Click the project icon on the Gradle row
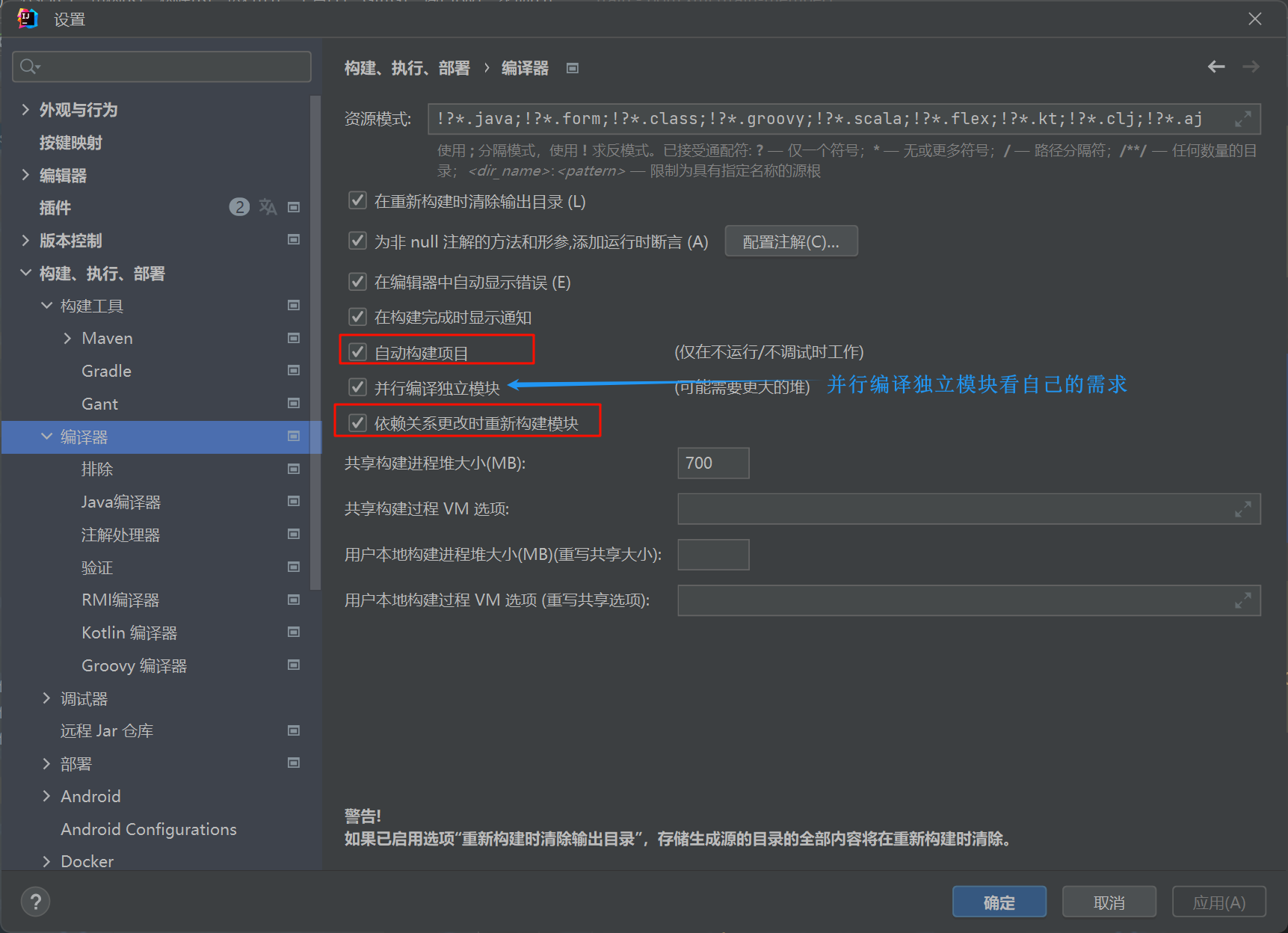 [x=294, y=370]
